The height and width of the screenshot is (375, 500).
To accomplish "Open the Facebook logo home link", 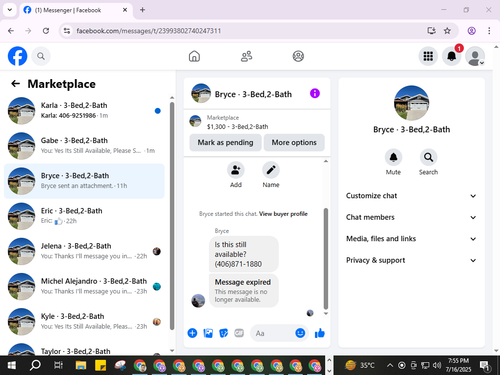I will pos(17,56).
